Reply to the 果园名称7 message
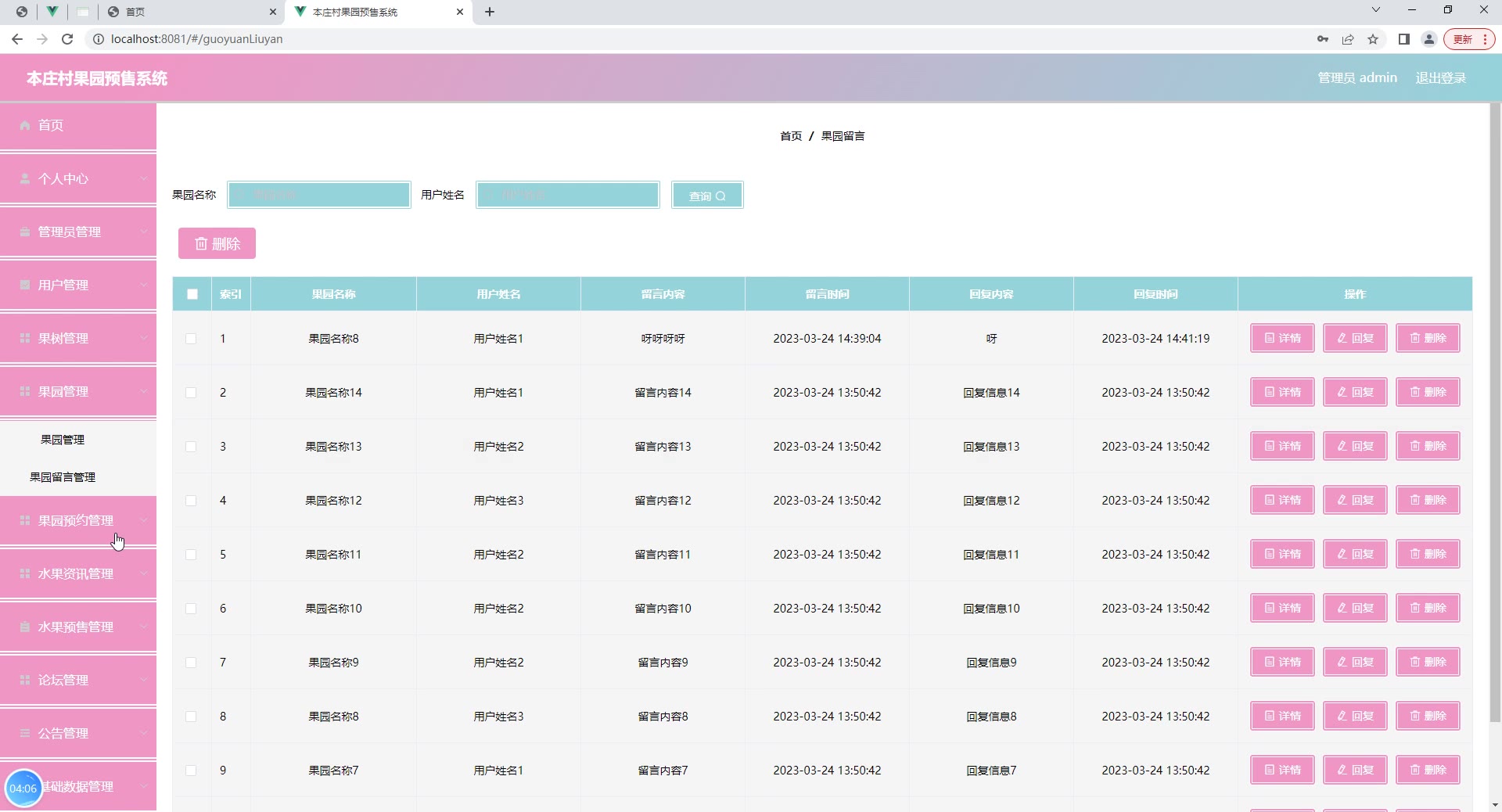 [1355, 770]
